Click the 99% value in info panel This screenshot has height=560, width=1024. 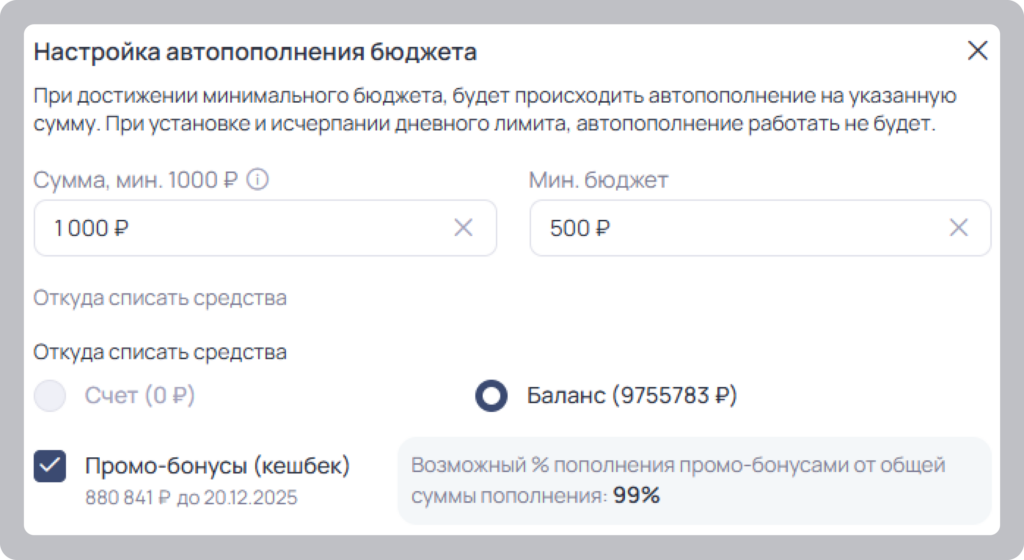[x=636, y=495]
